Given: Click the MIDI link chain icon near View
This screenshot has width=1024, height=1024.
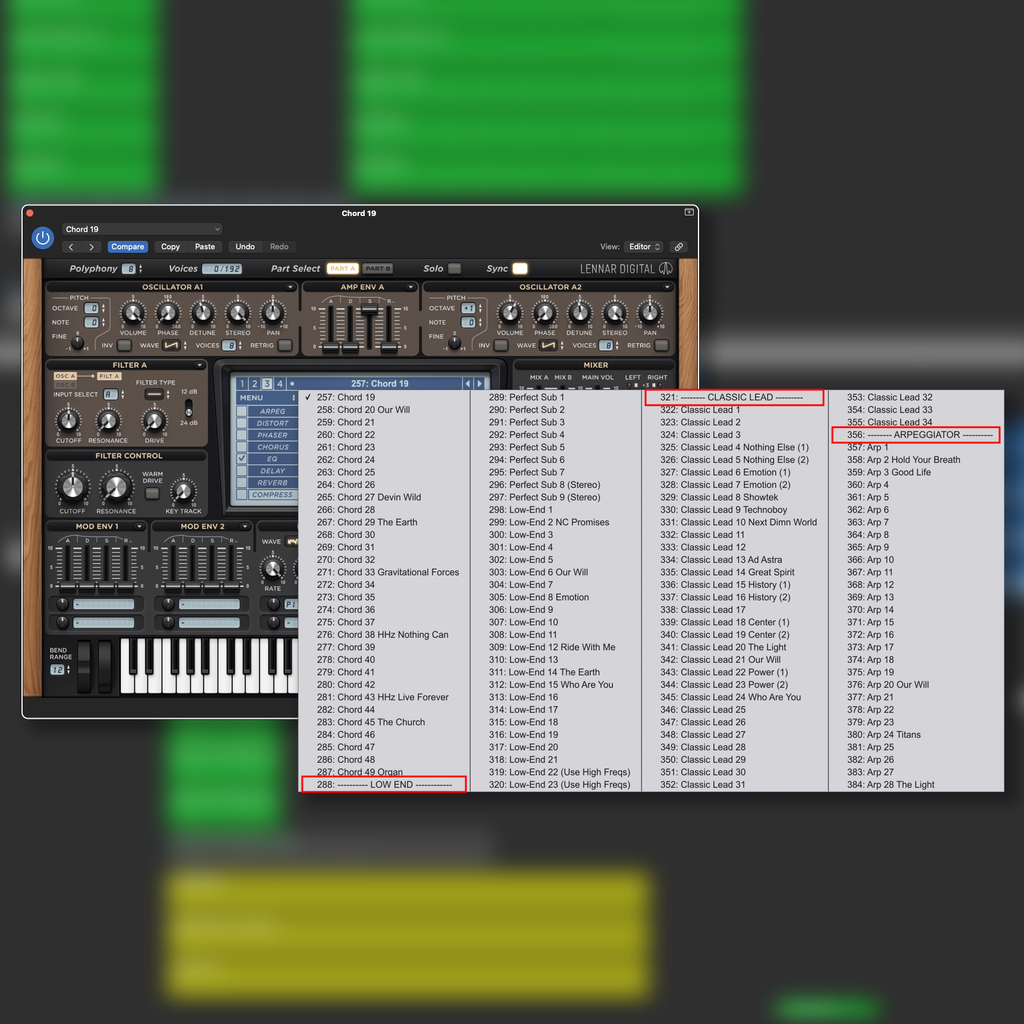Looking at the screenshot, I should coord(679,246).
